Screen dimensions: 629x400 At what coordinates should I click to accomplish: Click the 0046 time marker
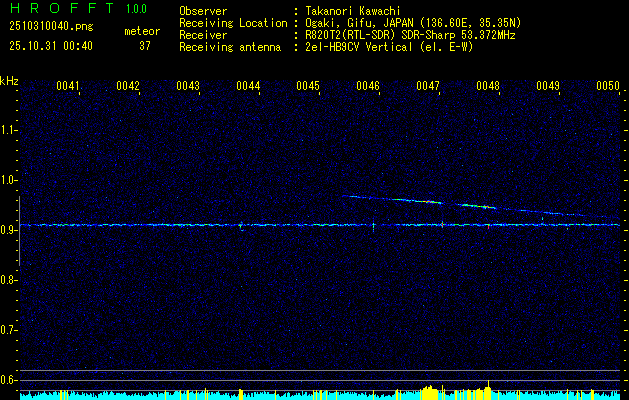pos(368,87)
